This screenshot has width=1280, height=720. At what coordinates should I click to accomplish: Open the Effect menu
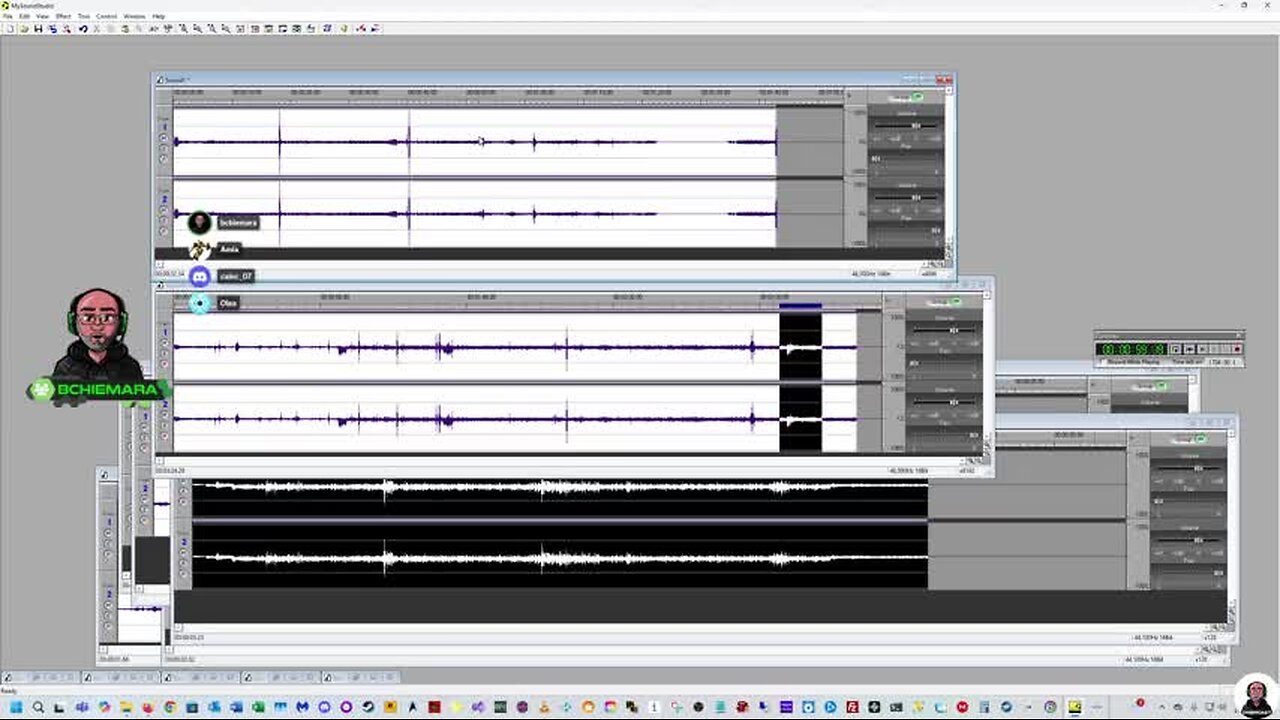point(63,16)
